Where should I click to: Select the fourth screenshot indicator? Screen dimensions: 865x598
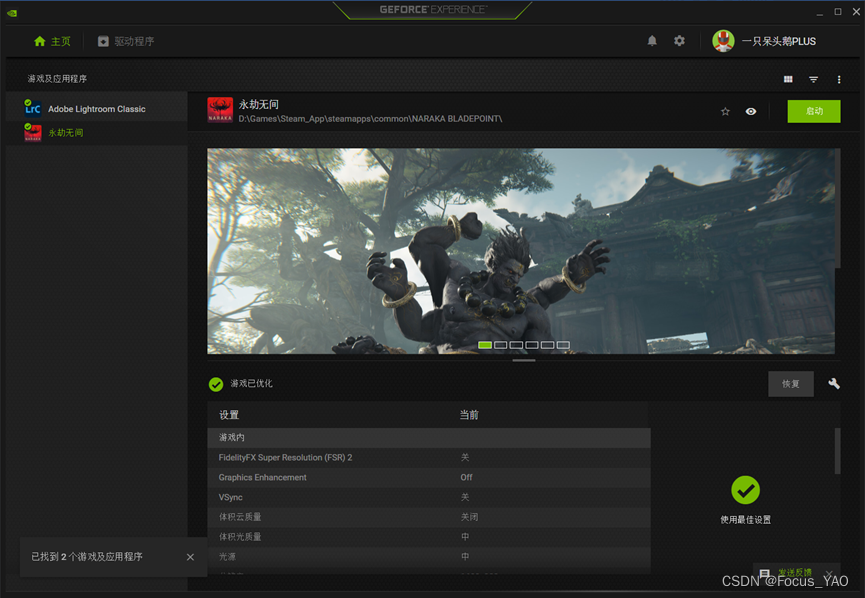(x=532, y=345)
